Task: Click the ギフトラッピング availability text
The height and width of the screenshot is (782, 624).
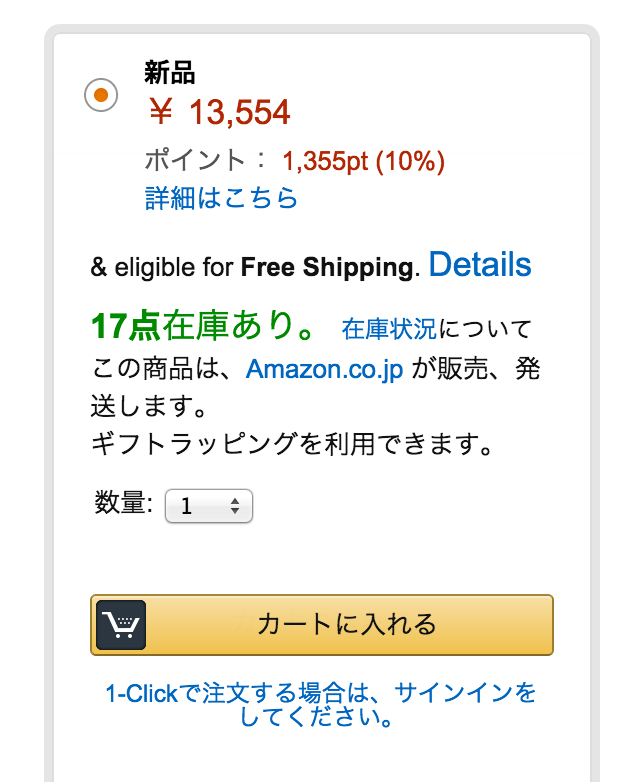Action: click(293, 444)
